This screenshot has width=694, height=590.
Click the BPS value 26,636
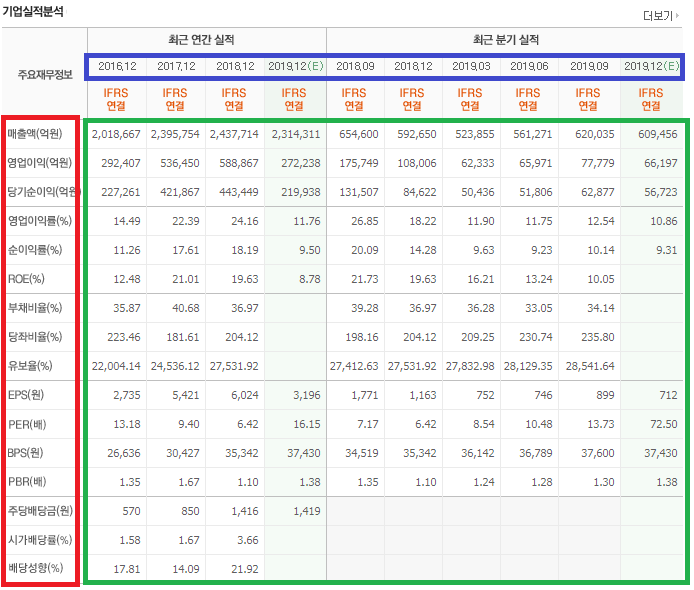point(123,453)
